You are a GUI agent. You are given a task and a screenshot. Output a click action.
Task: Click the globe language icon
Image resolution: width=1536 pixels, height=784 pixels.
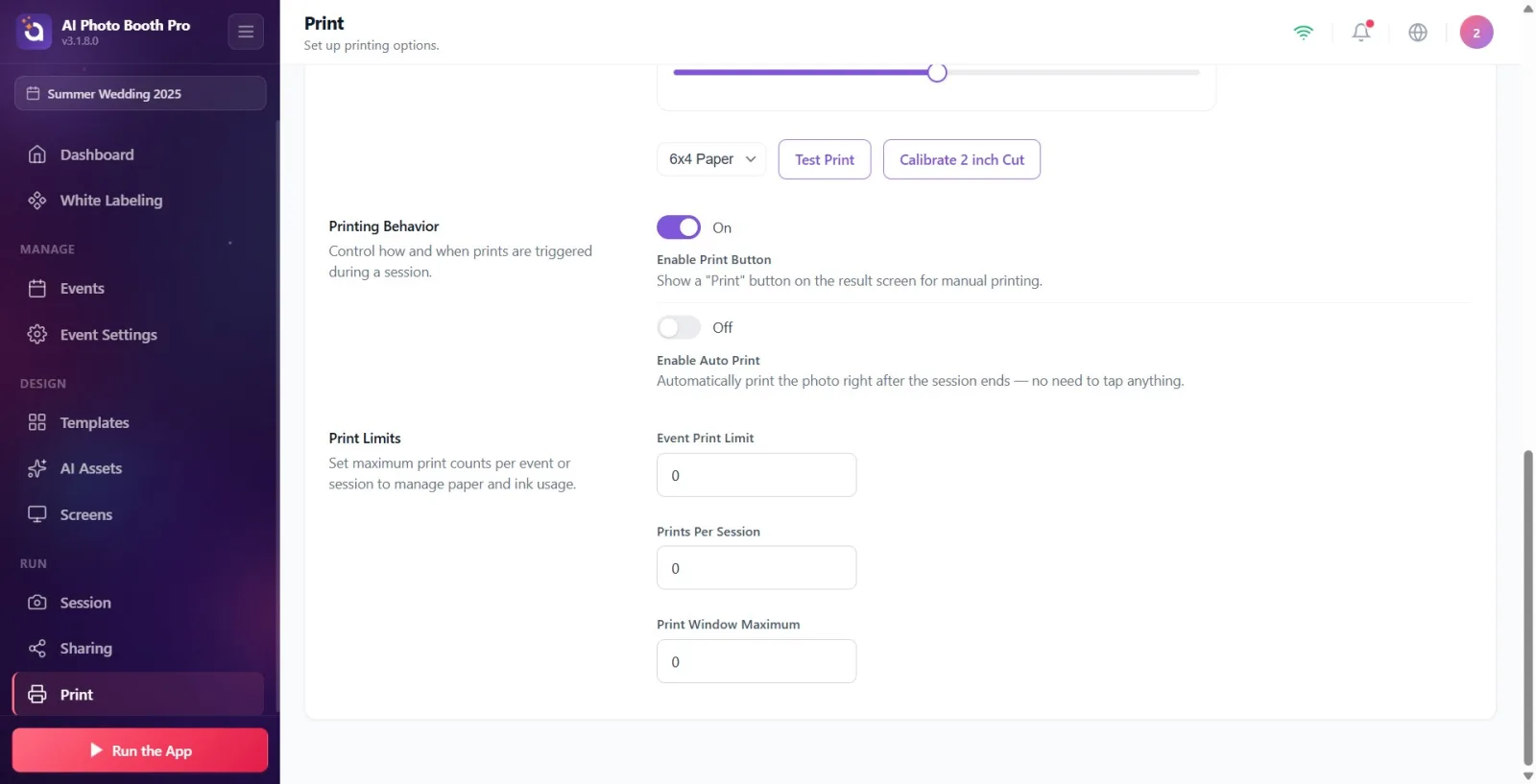[1418, 32]
